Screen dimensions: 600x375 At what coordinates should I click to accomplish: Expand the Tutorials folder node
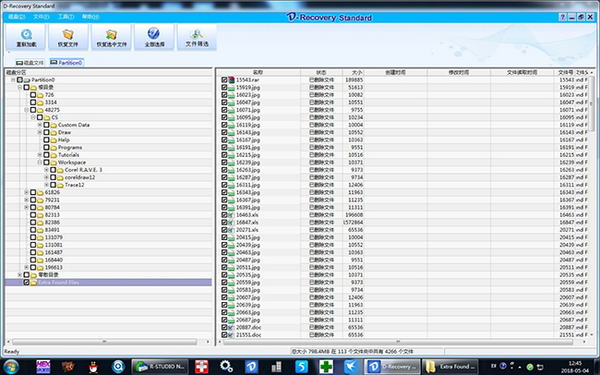tap(39, 155)
